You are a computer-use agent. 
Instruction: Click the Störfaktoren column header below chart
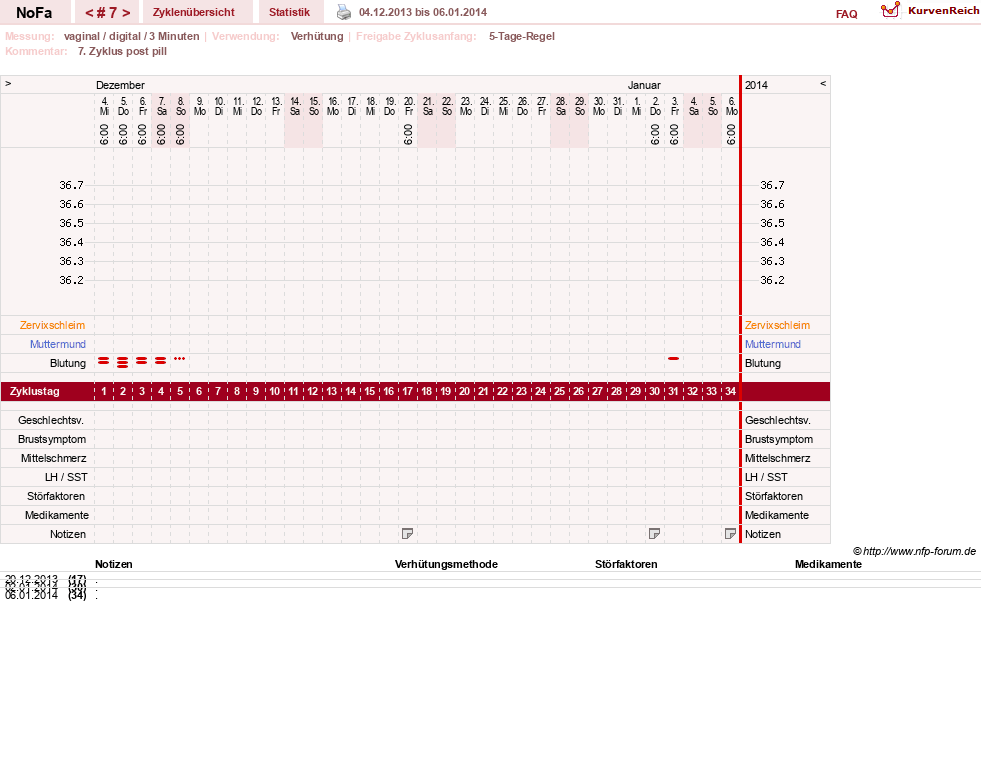coord(626,564)
